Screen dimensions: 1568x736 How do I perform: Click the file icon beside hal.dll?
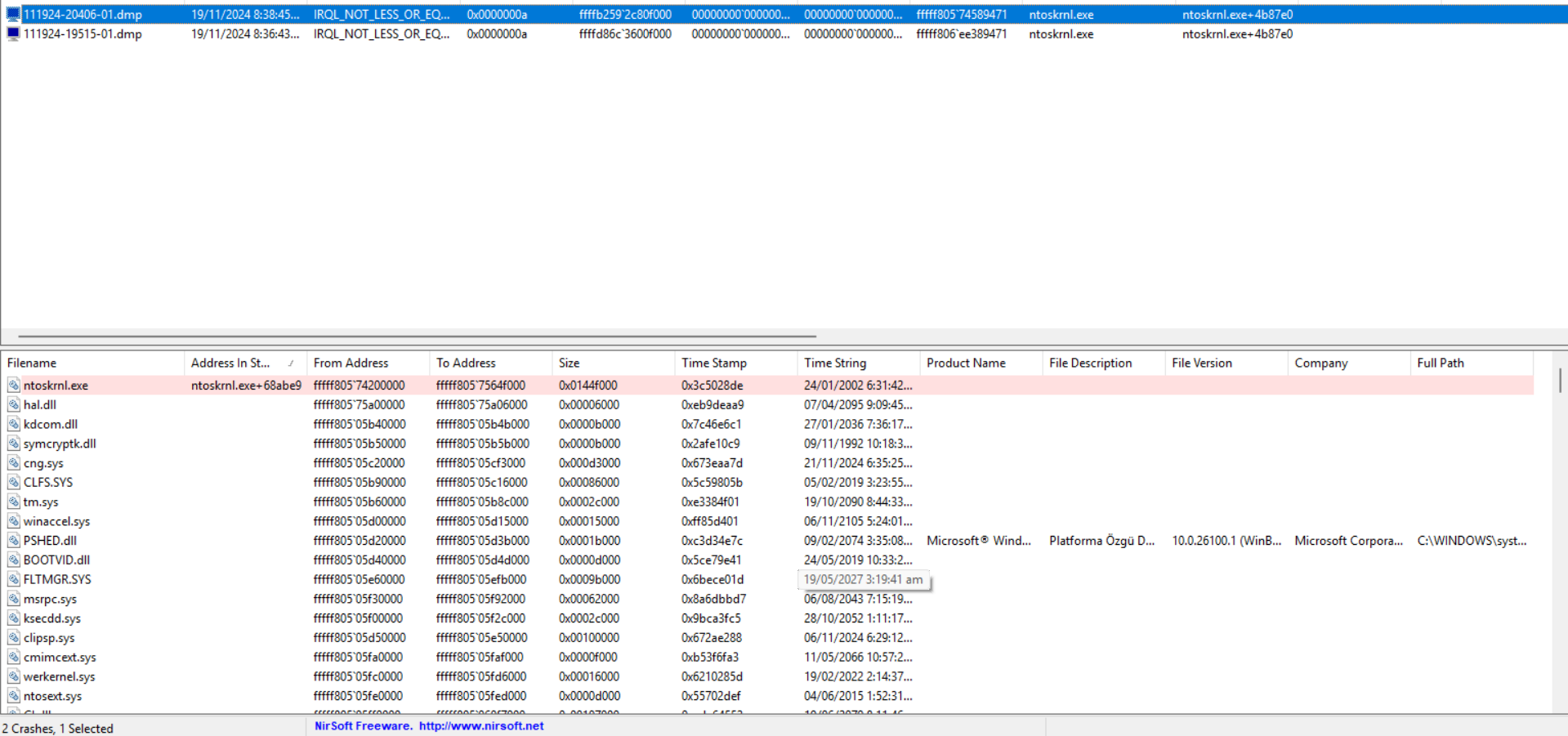[x=14, y=405]
